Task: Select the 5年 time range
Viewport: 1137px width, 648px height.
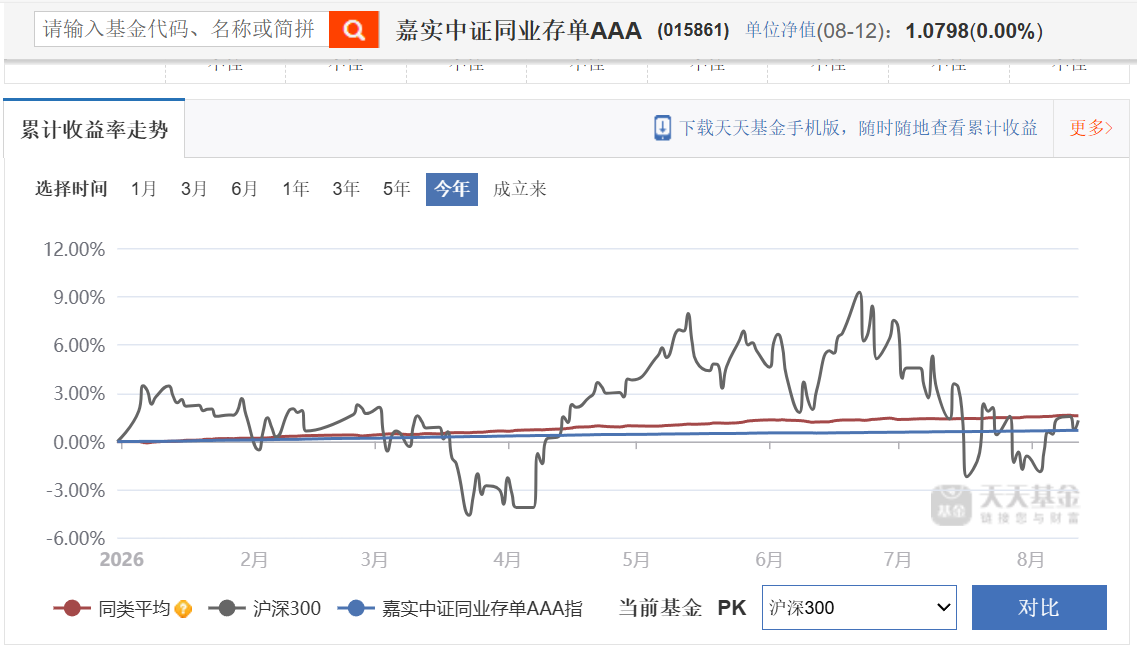Action: (397, 189)
